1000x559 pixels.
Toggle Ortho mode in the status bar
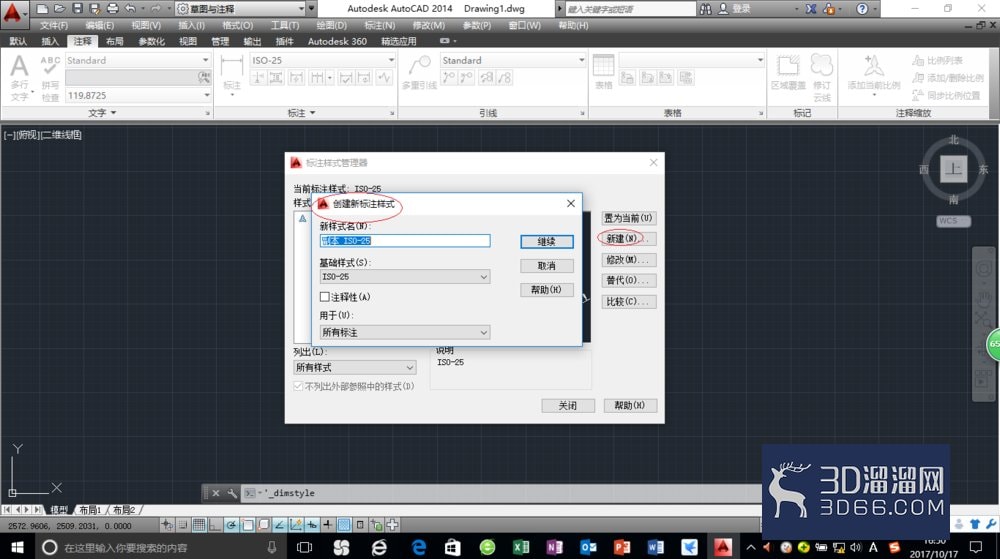(214, 525)
